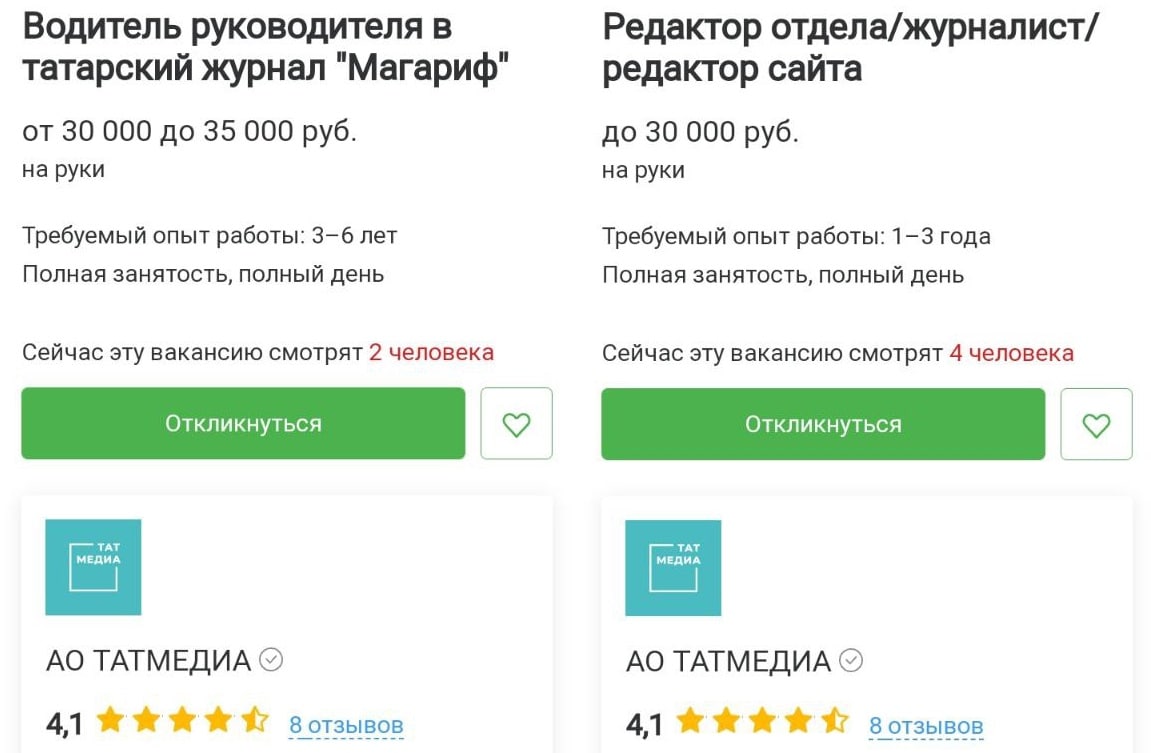
Task: Open the TATMEDIA logo under the editor vacancy
Action: tap(673, 567)
